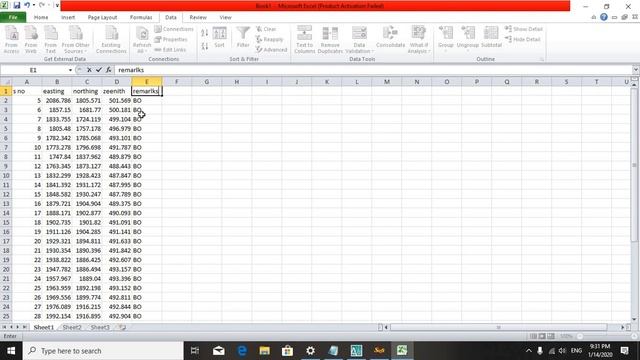Viewport: 640px width, 360px height.
Task: Click the Select All corner button
Action: (6, 82)
